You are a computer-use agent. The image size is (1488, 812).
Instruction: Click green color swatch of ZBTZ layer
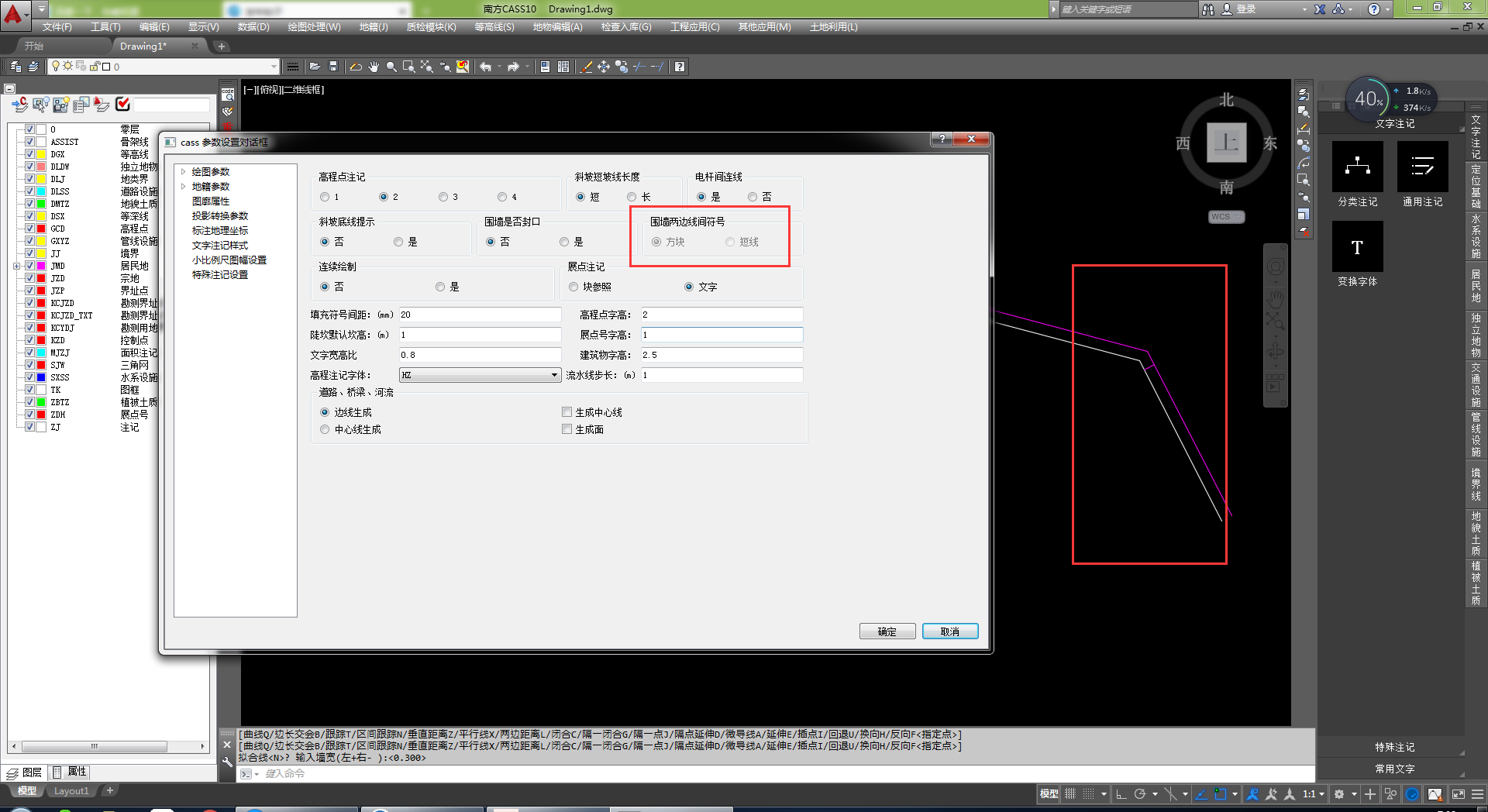click(x=41, y=402)
